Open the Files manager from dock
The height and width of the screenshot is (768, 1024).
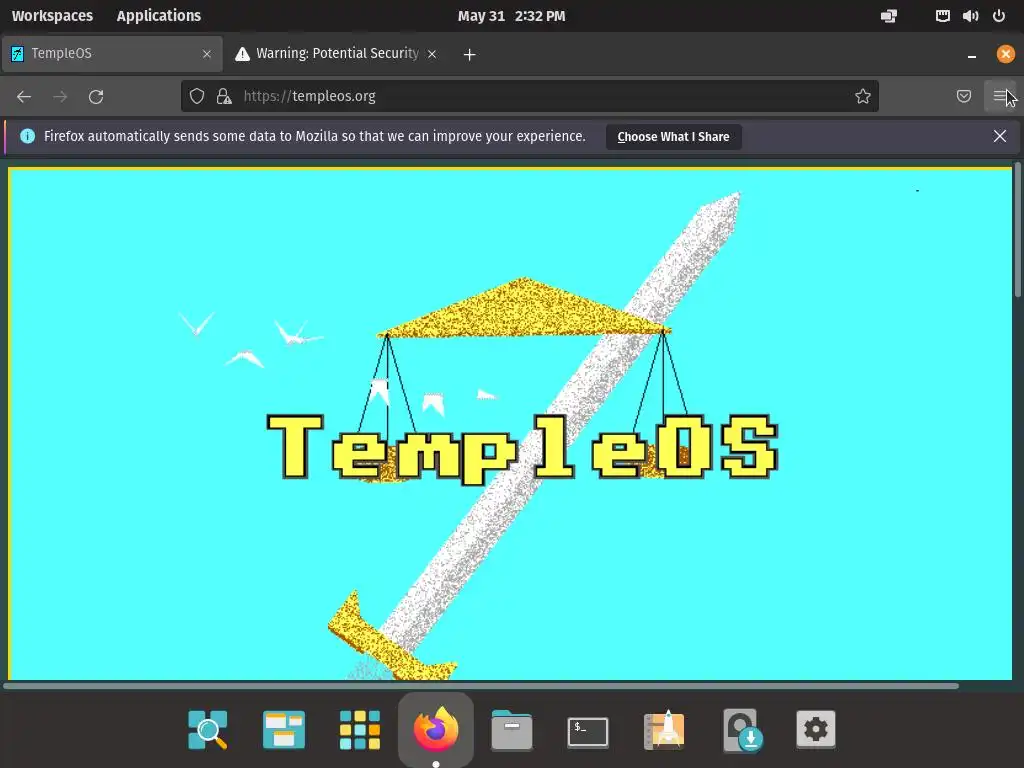click(512, 730)
